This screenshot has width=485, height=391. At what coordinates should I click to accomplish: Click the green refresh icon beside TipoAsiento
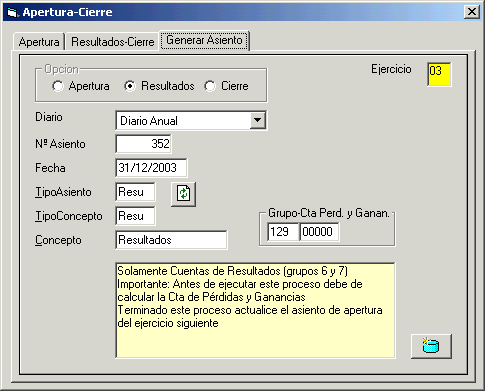(x=183, y=194)
